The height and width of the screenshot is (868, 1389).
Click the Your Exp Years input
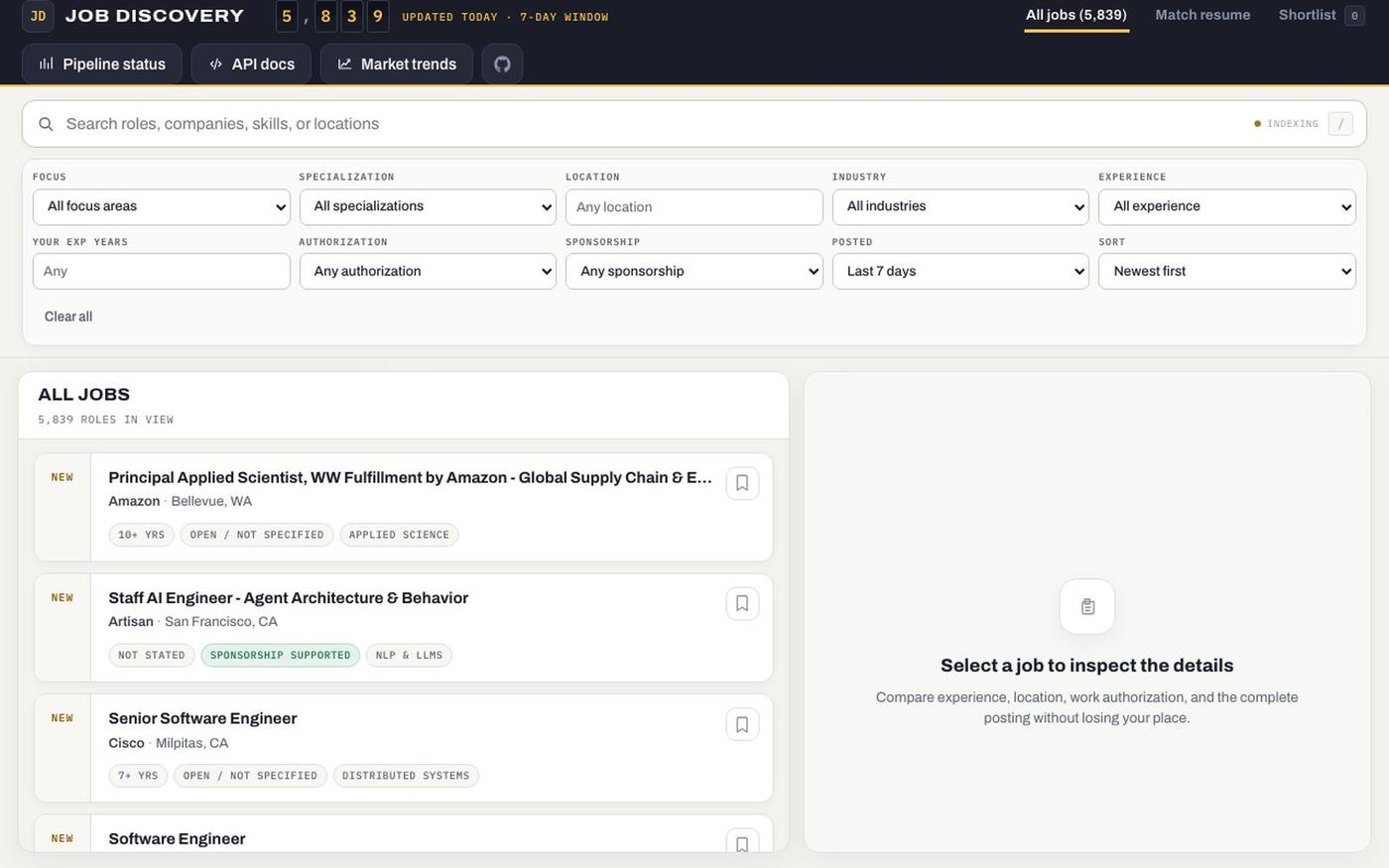162,271
